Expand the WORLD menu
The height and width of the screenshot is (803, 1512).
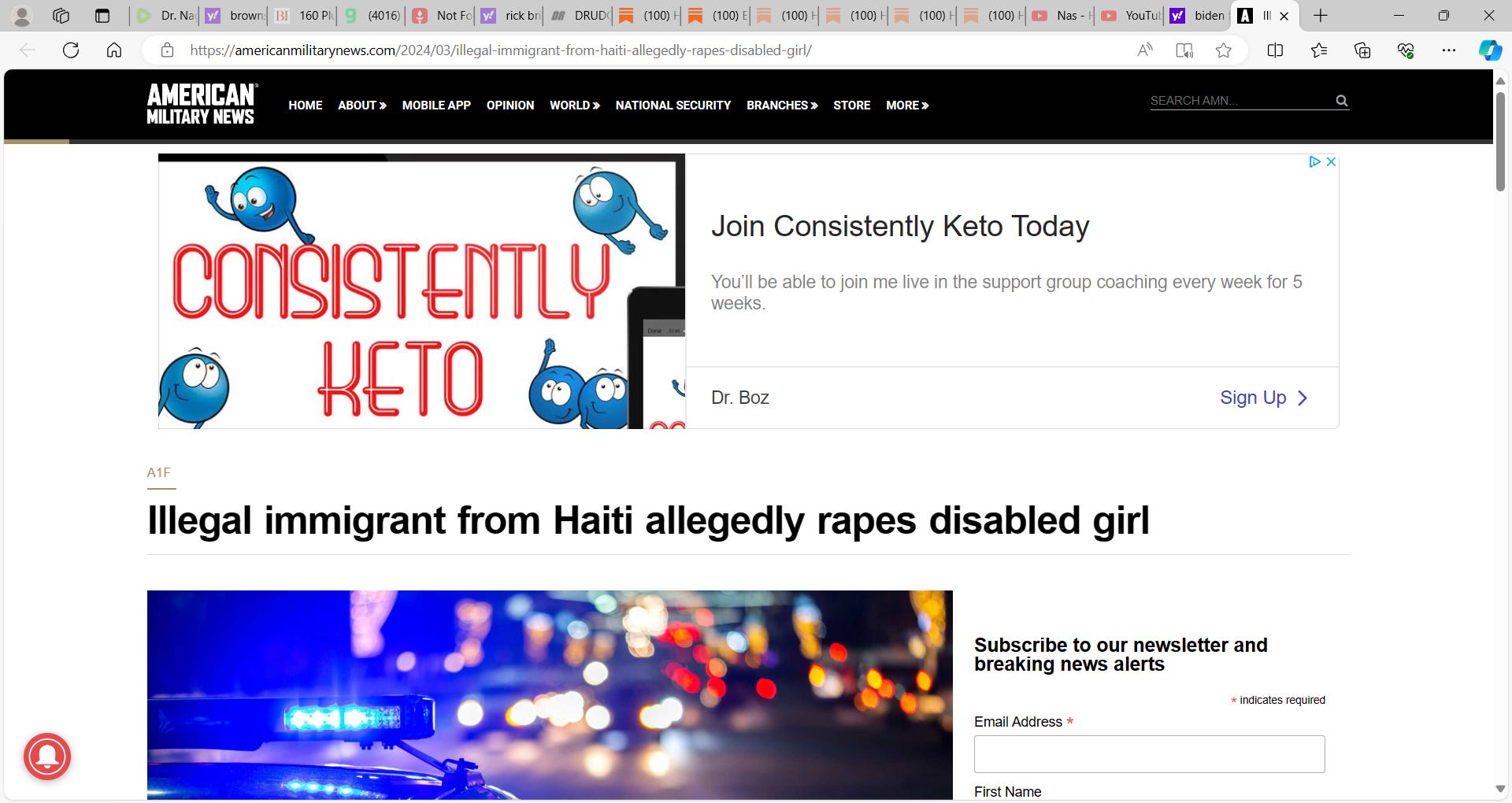tap(575, 105)
